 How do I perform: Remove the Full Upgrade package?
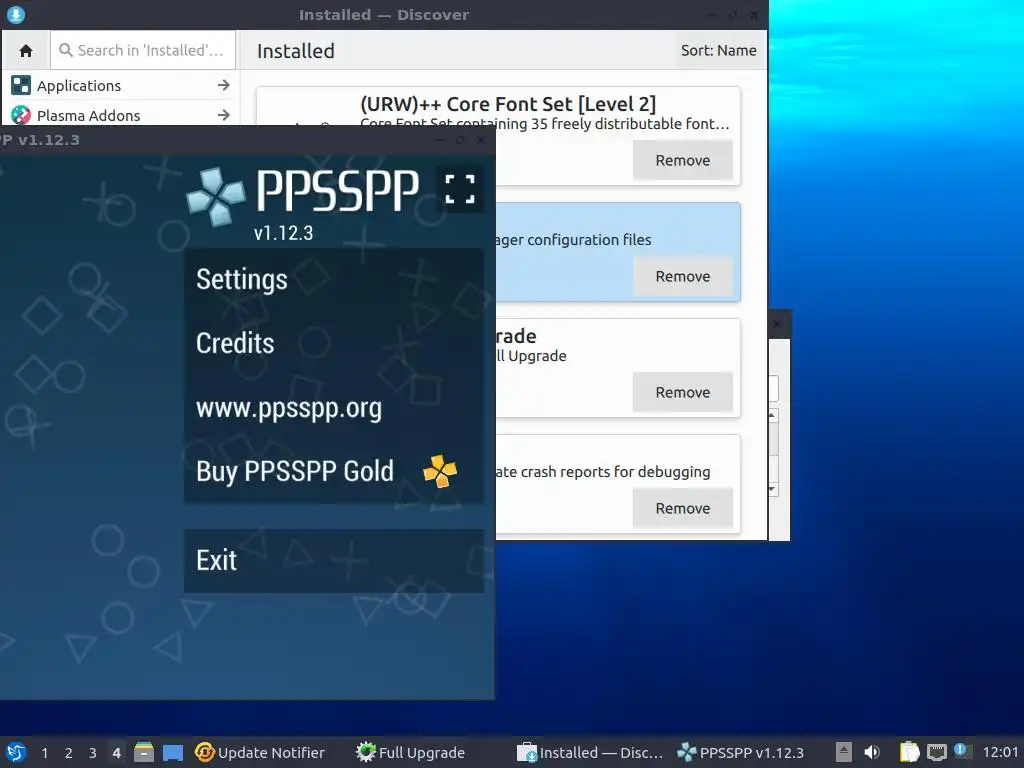pos(682,392)
